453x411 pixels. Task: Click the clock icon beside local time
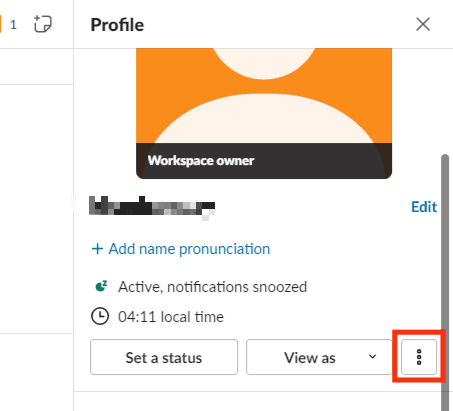coord(100,316)
